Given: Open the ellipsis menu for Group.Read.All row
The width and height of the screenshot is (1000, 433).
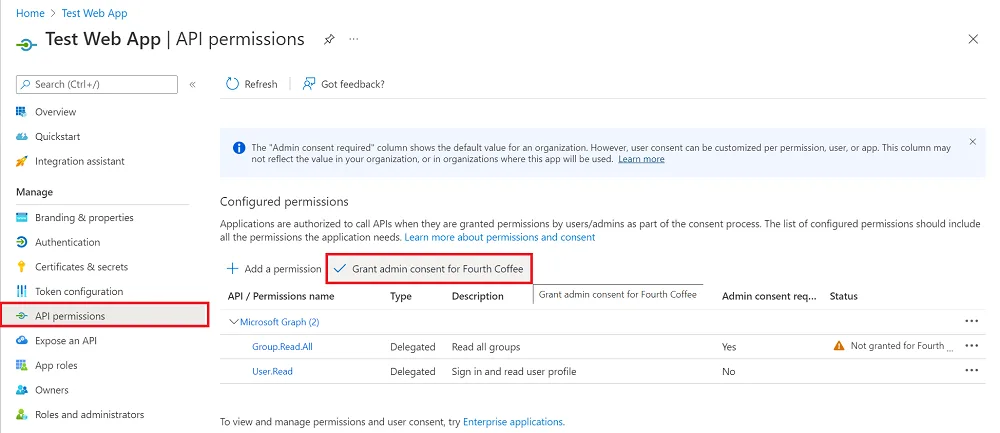Looking at the screenshot, I should (x=971, y=346).
